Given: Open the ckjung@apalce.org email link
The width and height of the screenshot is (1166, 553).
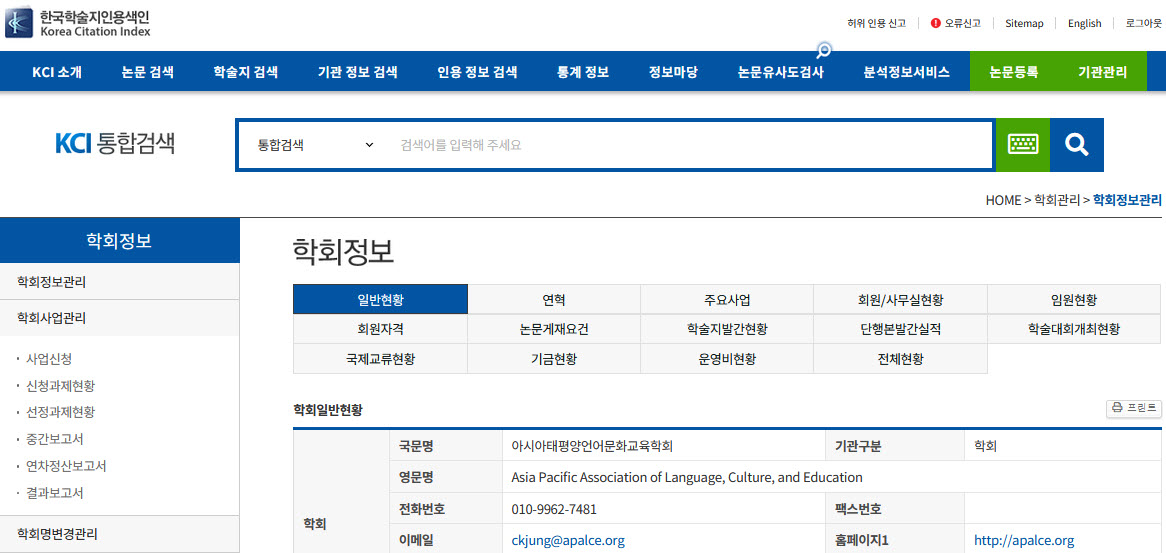Looking at the screenshot, I should click(x=567, y=540).
